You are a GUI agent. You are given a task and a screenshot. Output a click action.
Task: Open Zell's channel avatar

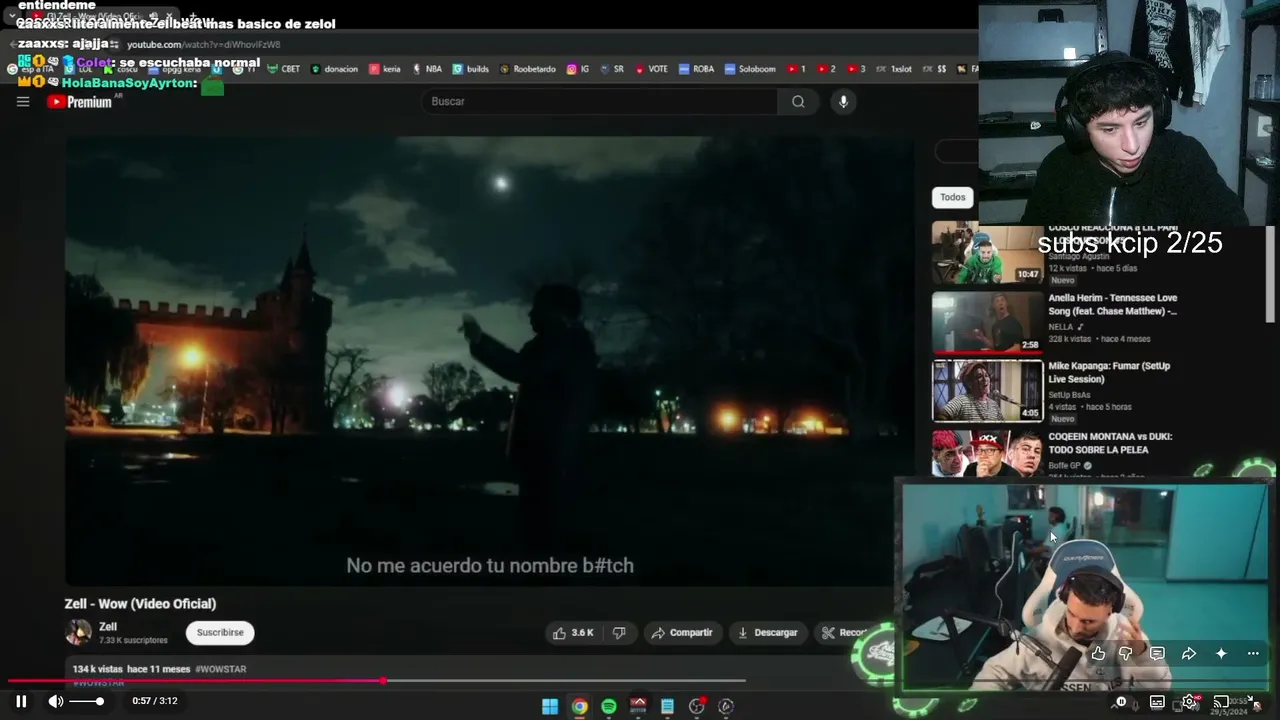[x=78, y=632]
